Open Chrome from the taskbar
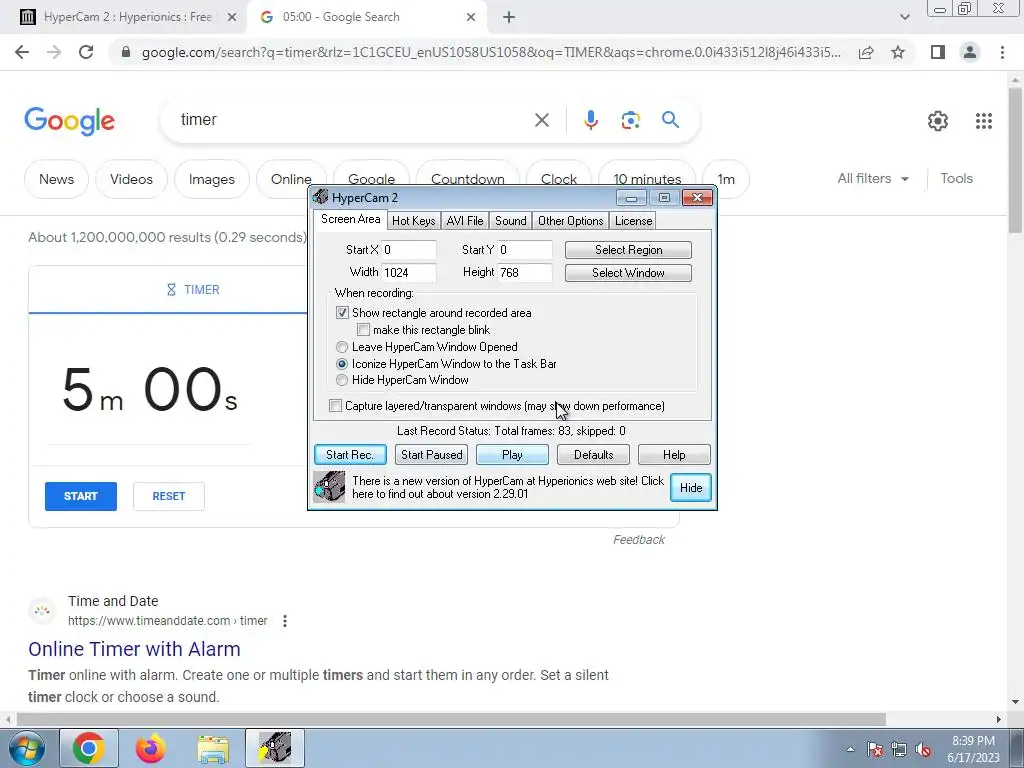This screenshot has height=768, width=1024. point(89,748)
